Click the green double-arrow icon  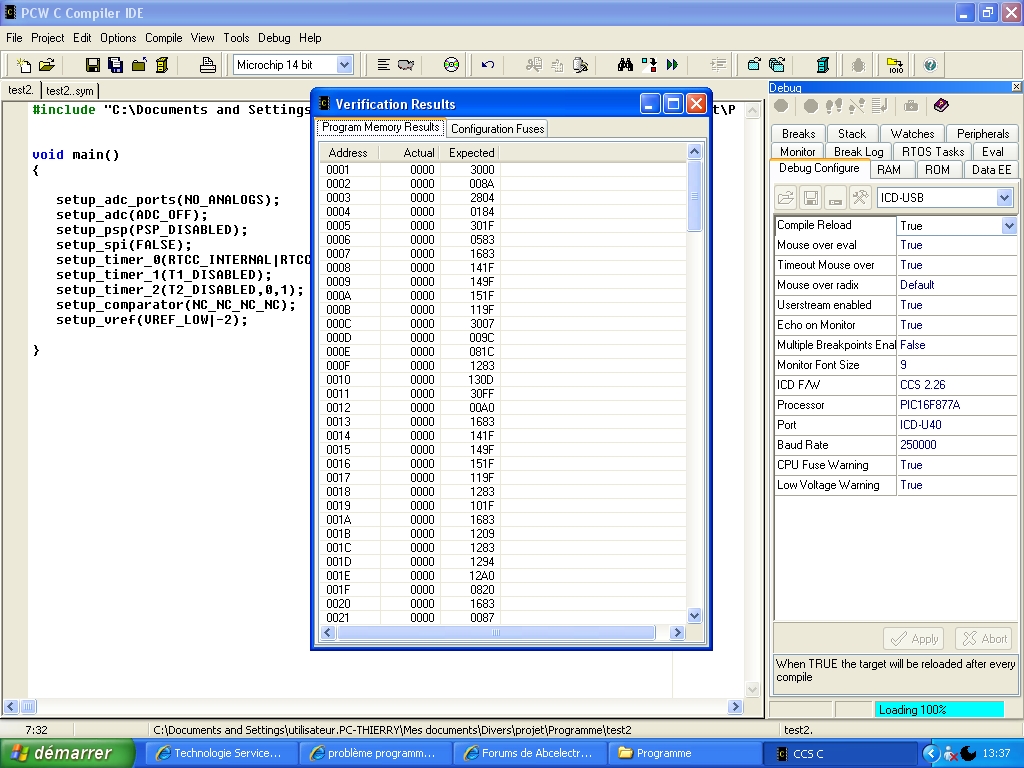pyautogui.click(x=672, y=65)
